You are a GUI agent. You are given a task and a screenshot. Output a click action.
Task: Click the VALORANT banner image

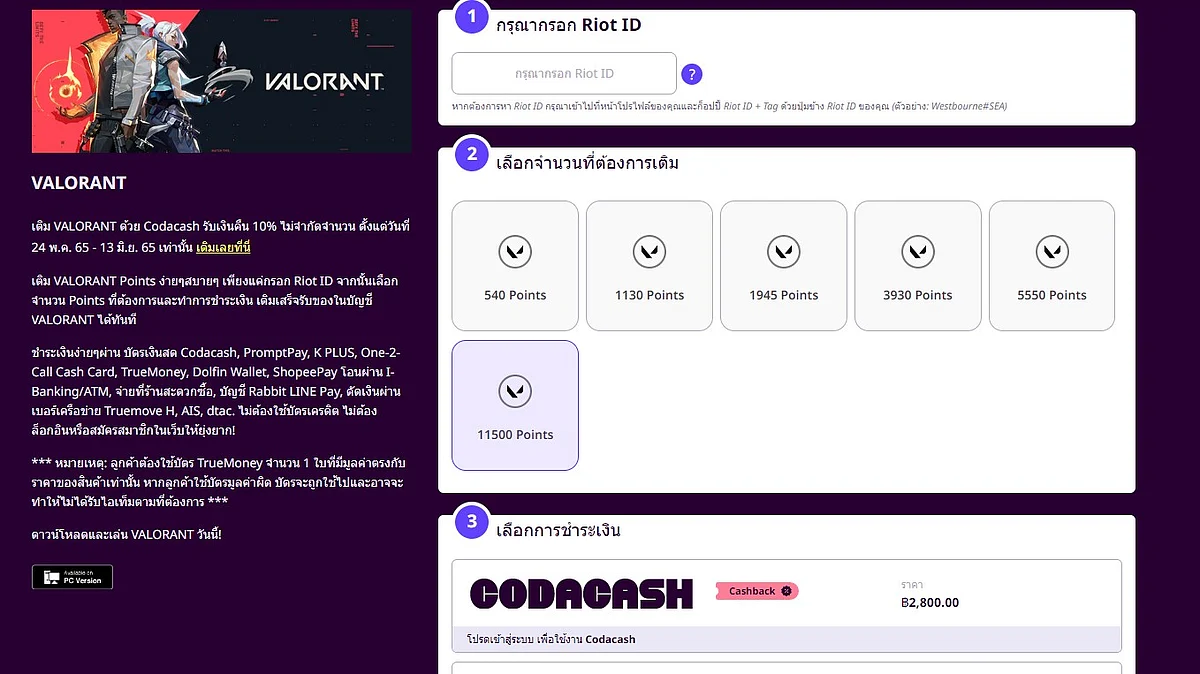[221, 81]
